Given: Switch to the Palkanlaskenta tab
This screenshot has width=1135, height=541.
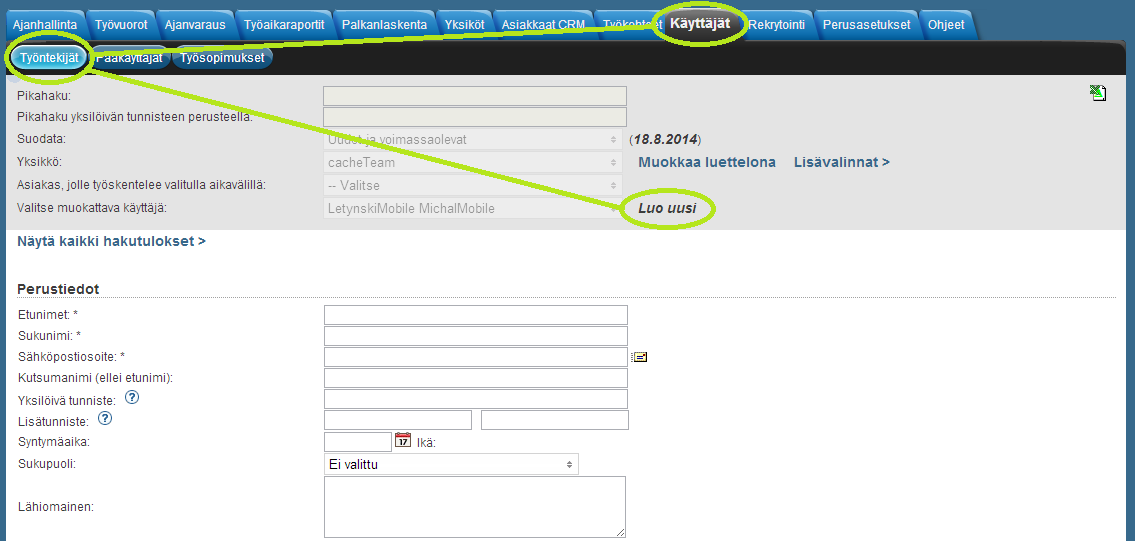Looking at the screenshot, I should (x=384, y=24).
